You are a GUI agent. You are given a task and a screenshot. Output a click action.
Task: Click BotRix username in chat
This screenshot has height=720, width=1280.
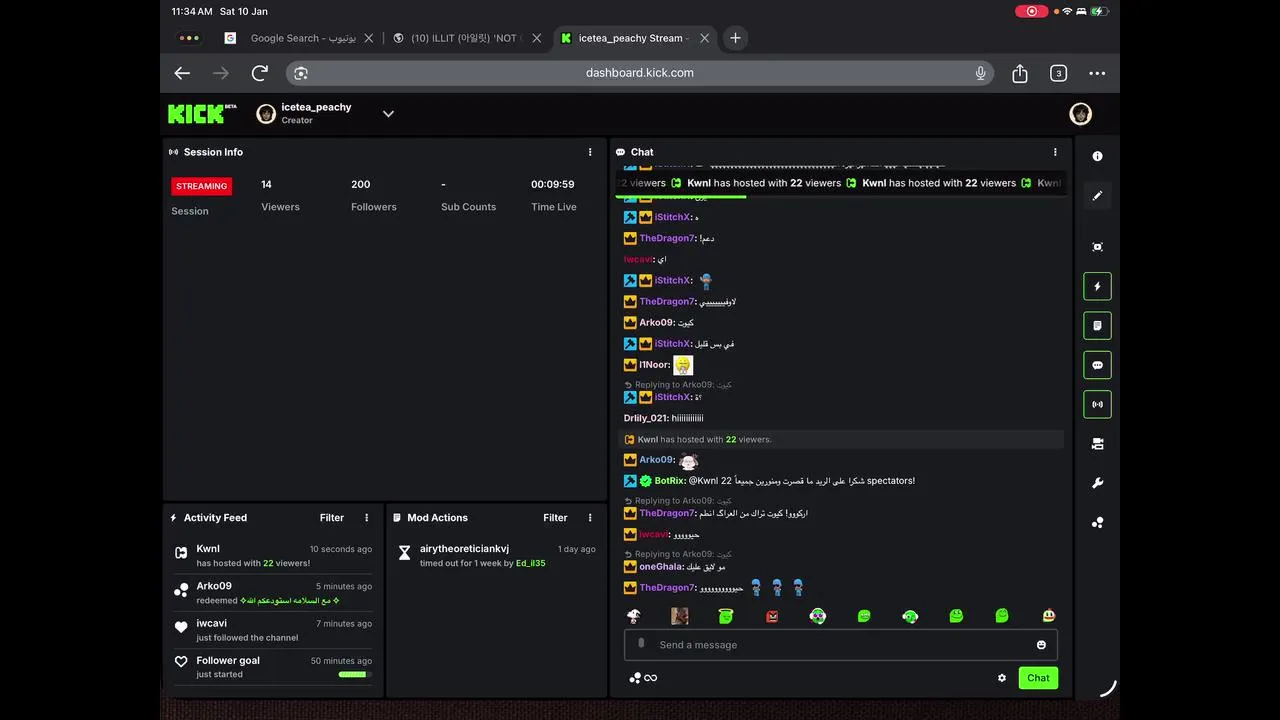pyautogui.click(x=669, y=481)
